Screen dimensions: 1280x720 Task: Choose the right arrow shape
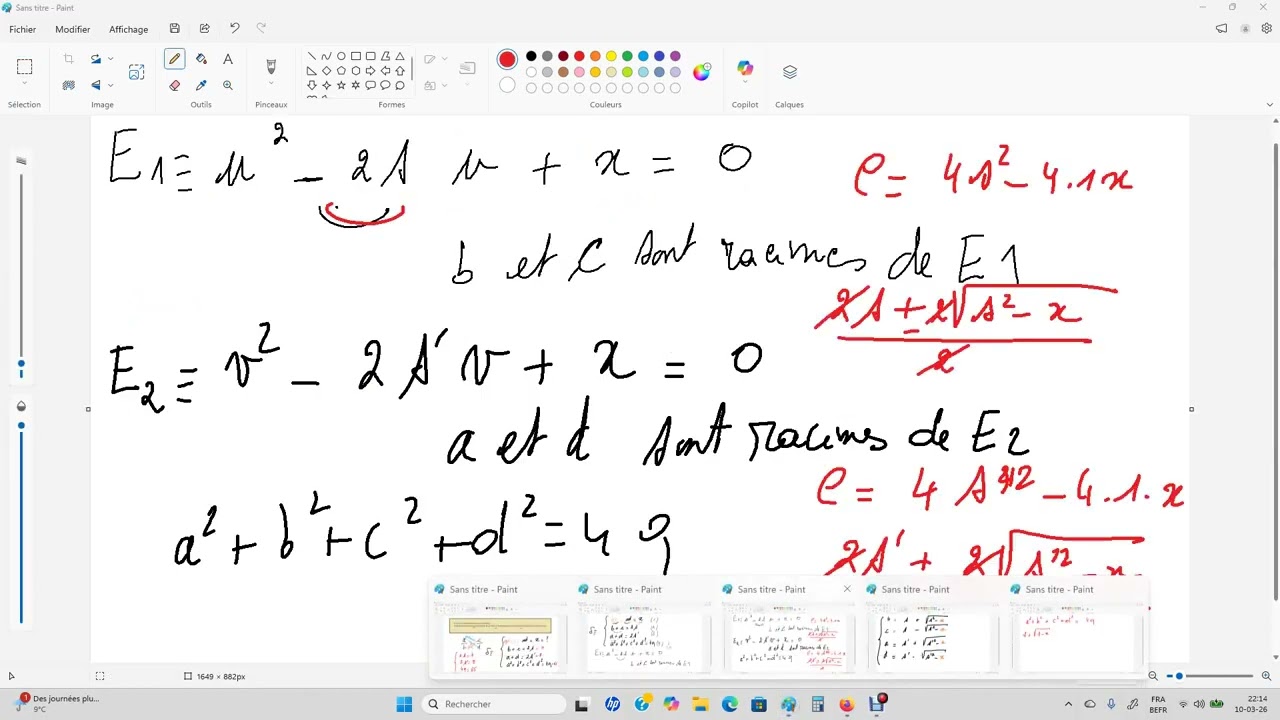pos(370,71)
